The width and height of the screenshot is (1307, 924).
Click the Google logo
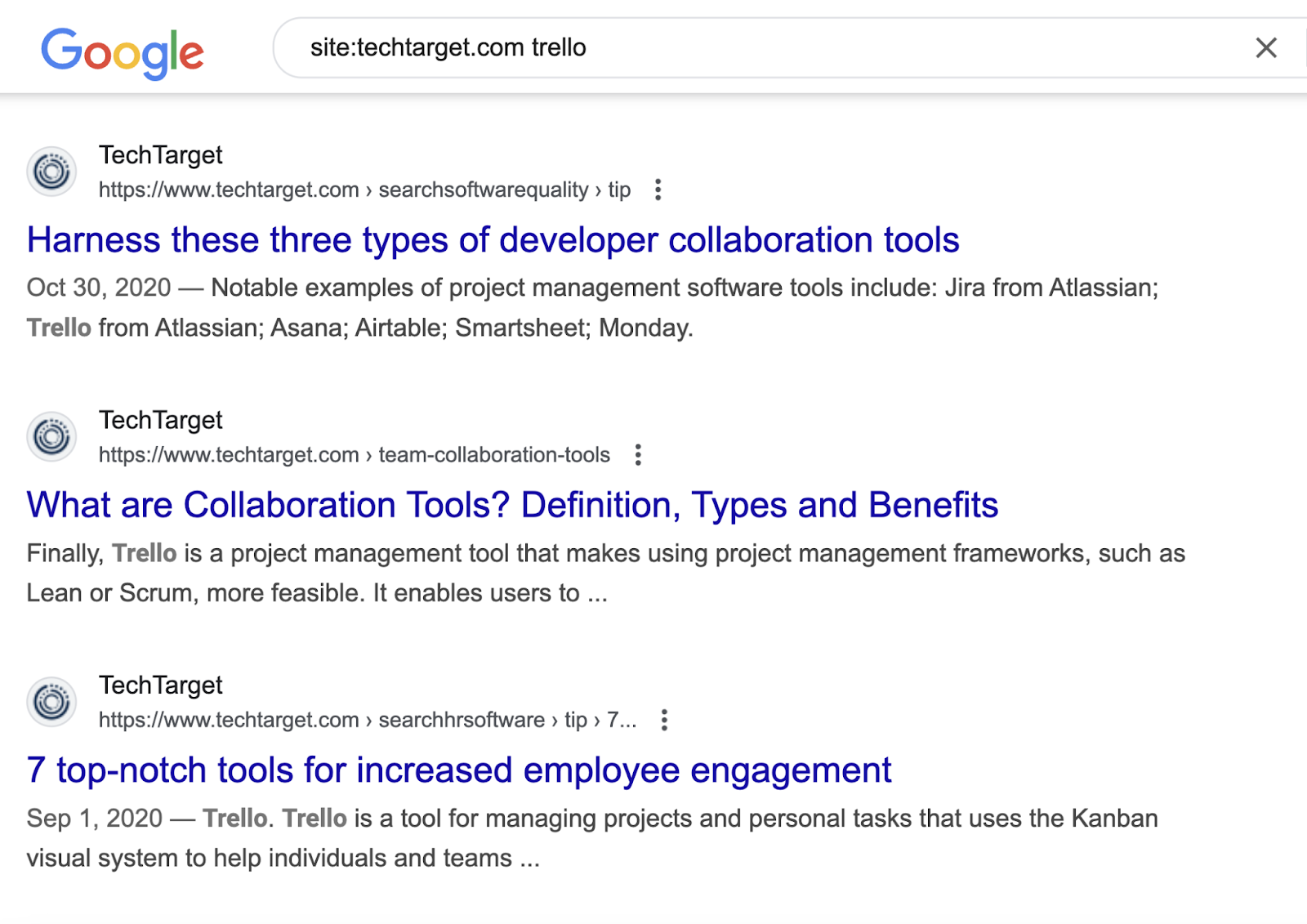point(123,53)
